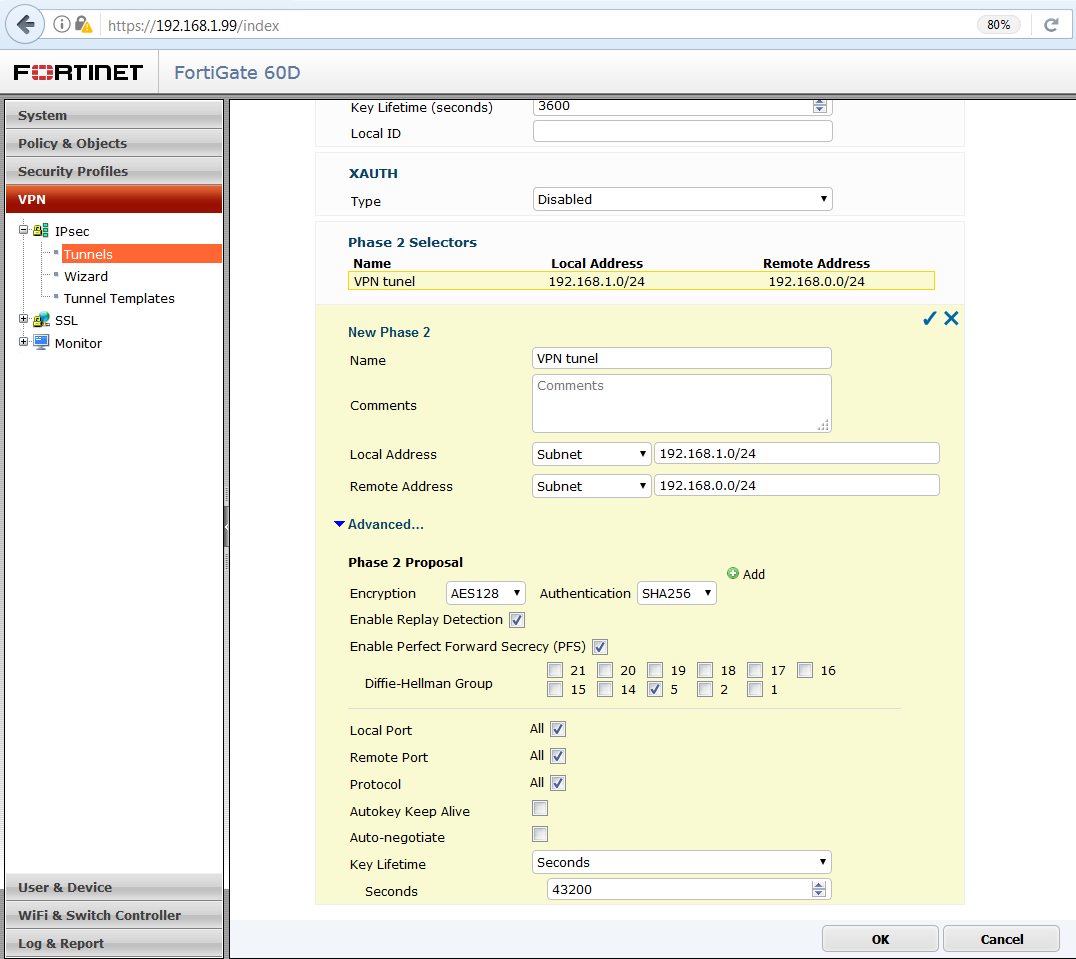Open the Security Profiles menu section
Image resolution: width=1076 pixels, height=959 pixels.
(x=114, y=171)
